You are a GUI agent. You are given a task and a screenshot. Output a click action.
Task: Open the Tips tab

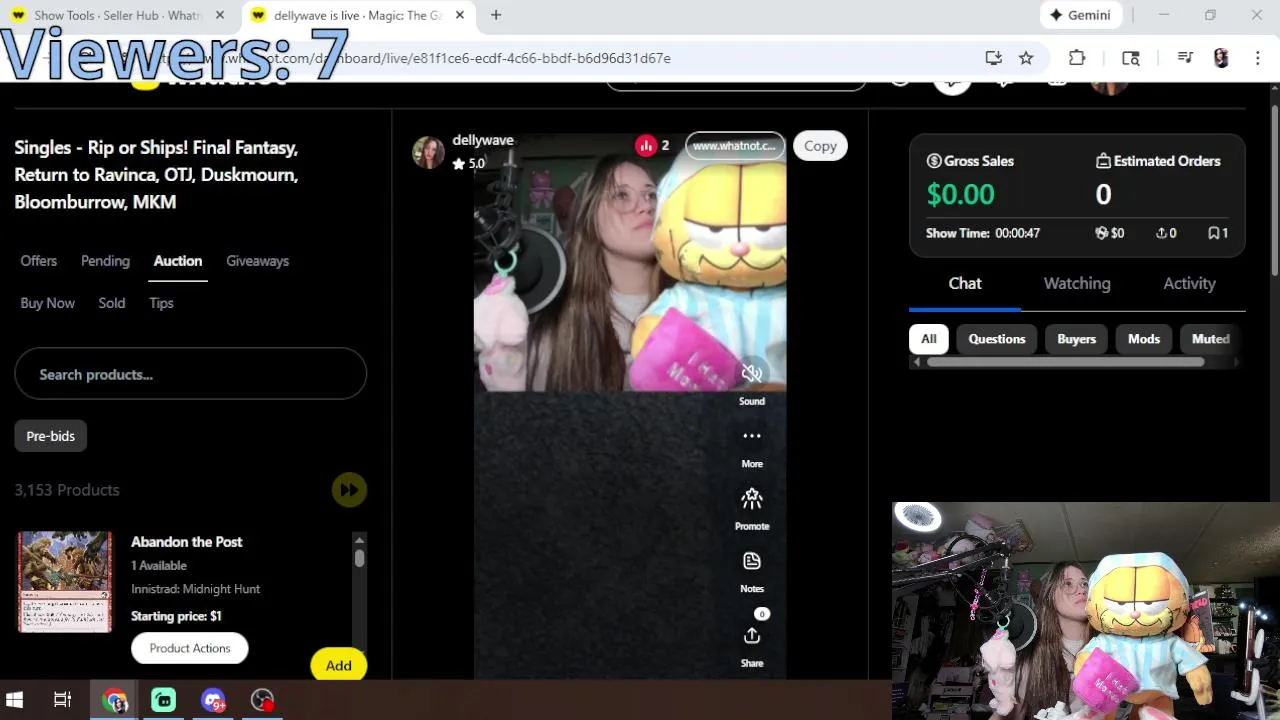tap(161, 303)
